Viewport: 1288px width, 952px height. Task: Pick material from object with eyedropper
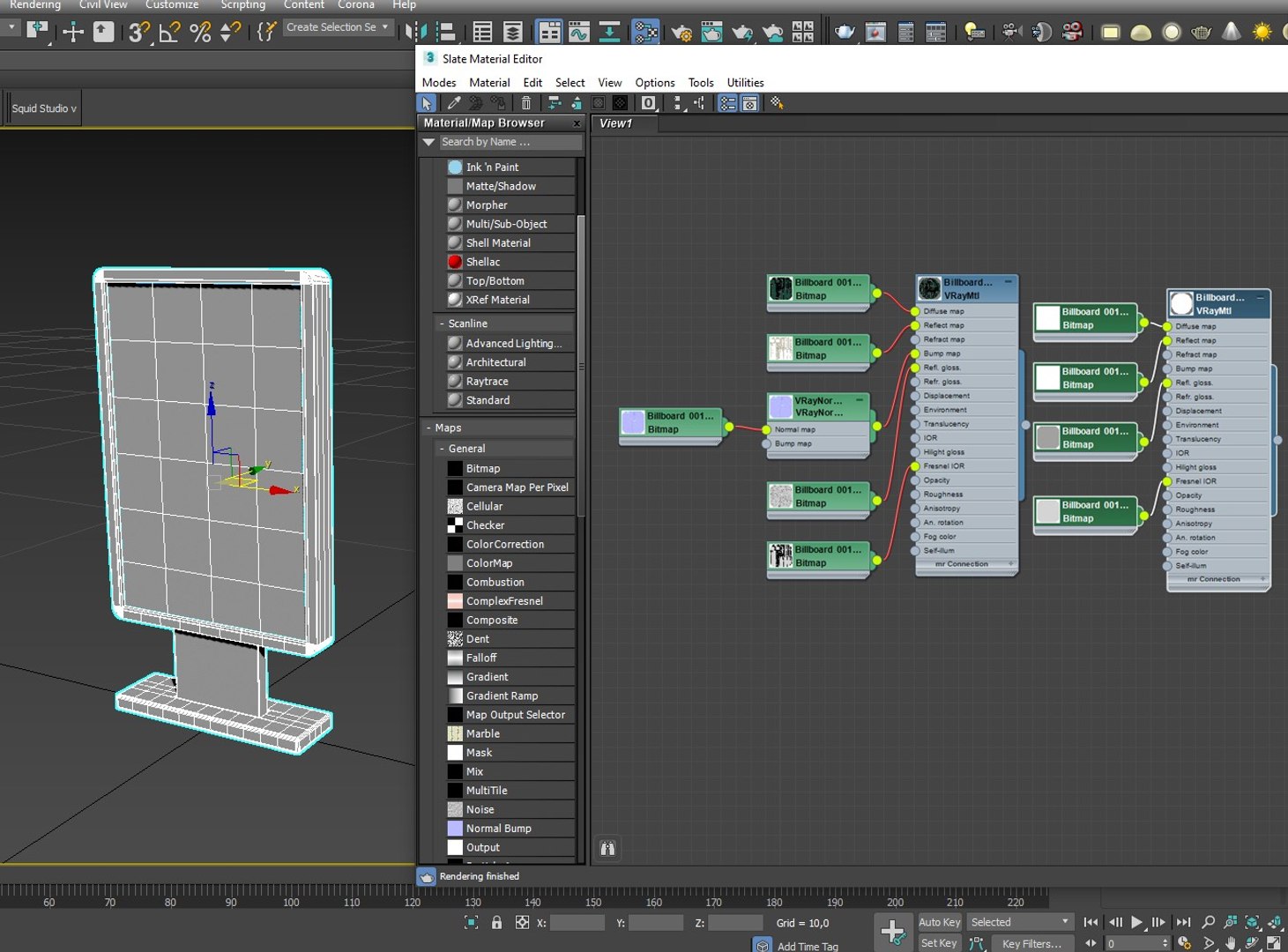pyautogui.click(x=454, y=103)
